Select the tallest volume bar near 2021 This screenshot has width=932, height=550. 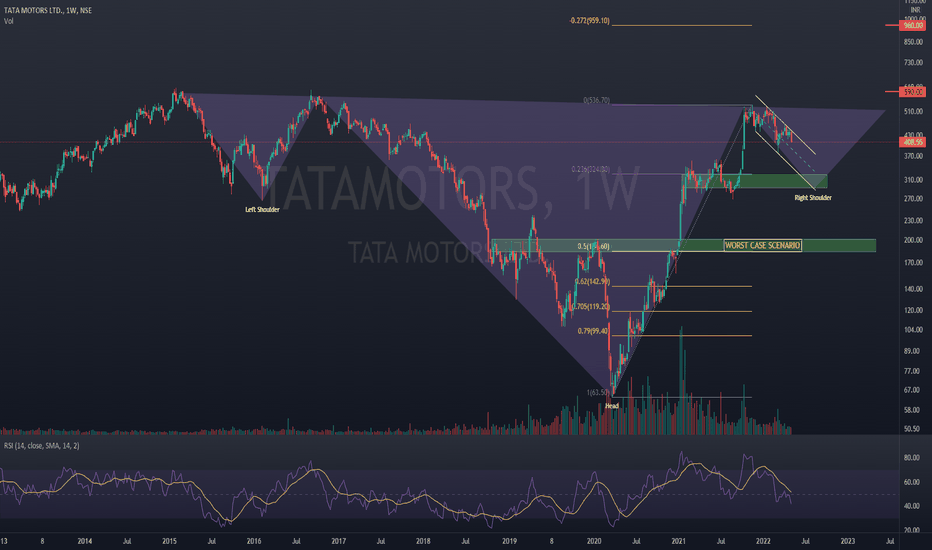point(681,381)
